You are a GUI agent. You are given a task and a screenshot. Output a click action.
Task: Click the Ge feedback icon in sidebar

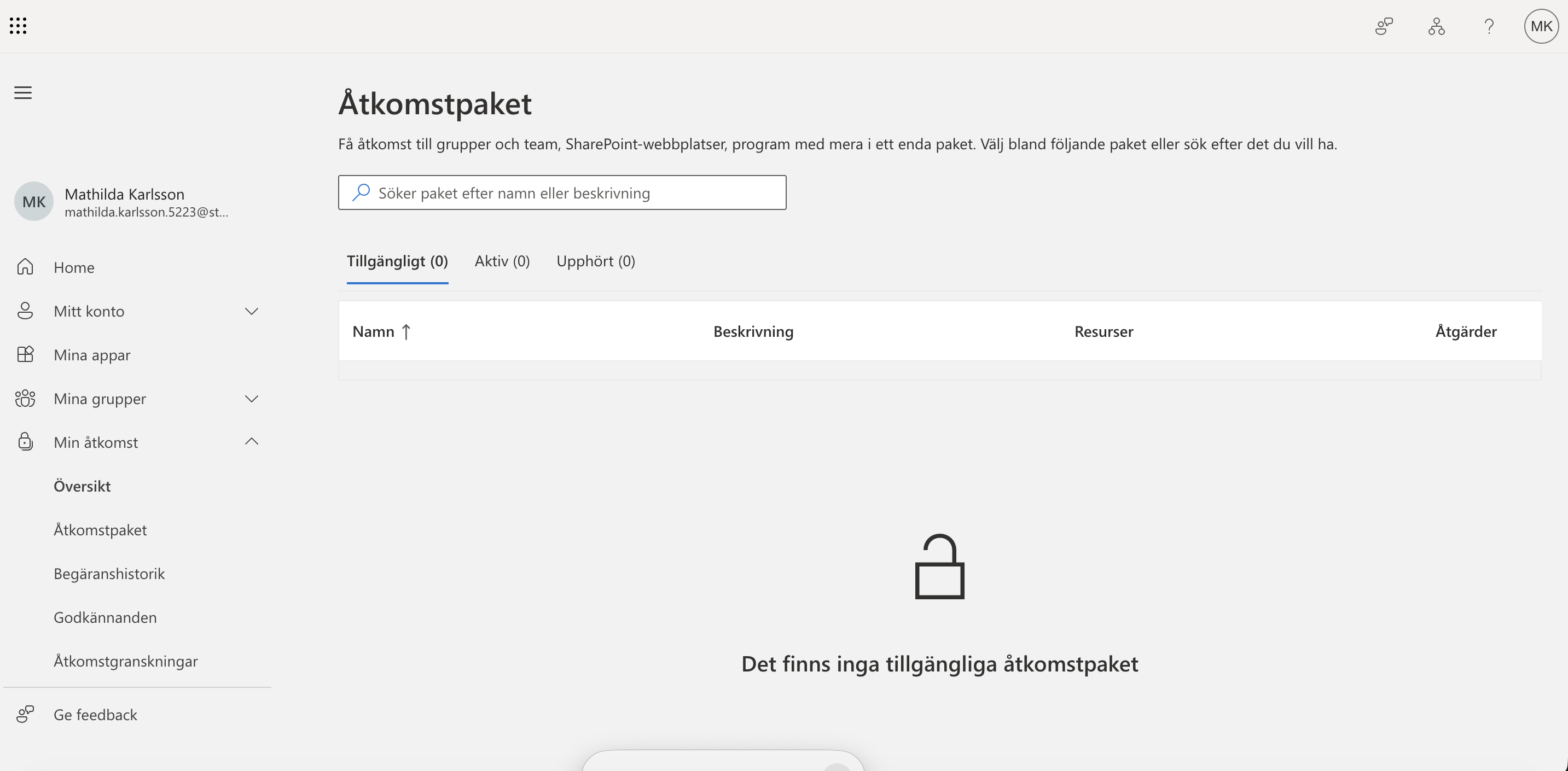25,715
